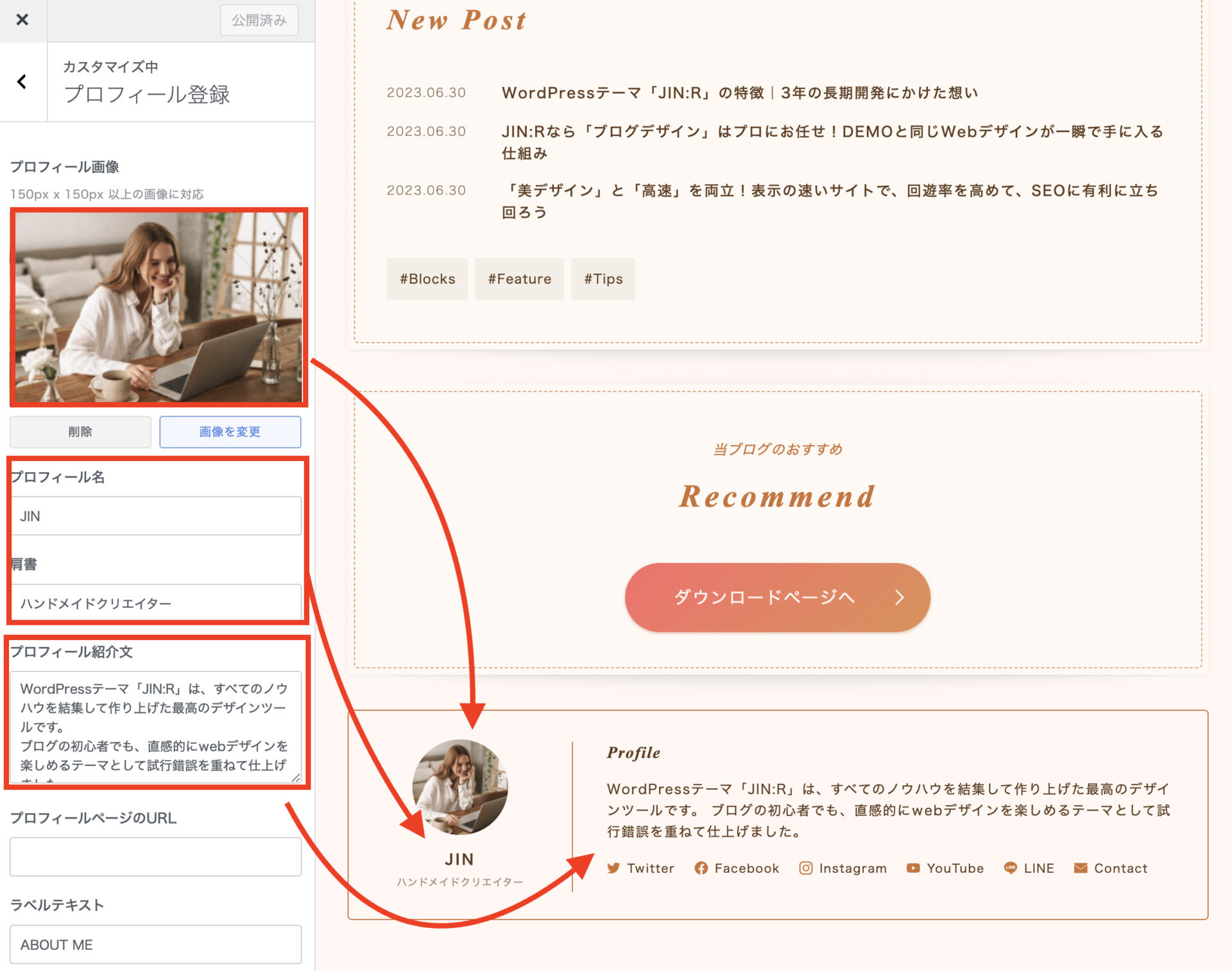
Task: Open the LINE text link
Action: (1039, 868)
